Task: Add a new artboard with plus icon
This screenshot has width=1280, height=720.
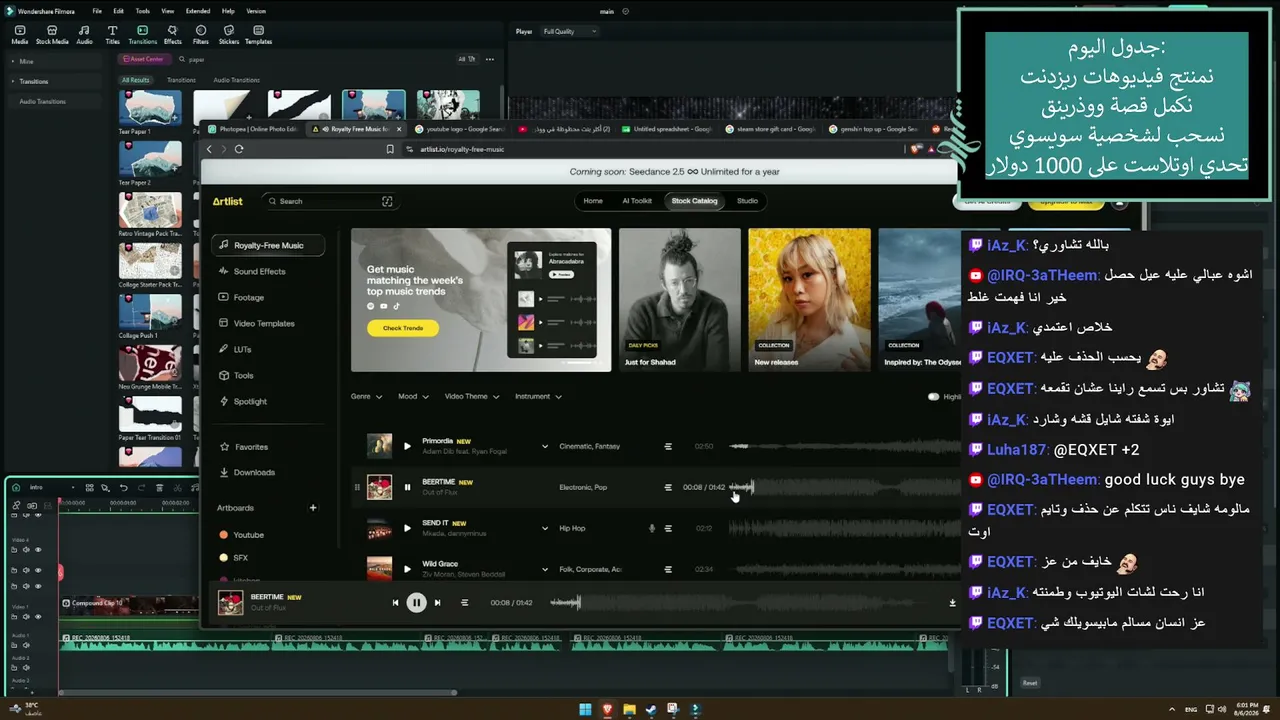Action: 313,508
